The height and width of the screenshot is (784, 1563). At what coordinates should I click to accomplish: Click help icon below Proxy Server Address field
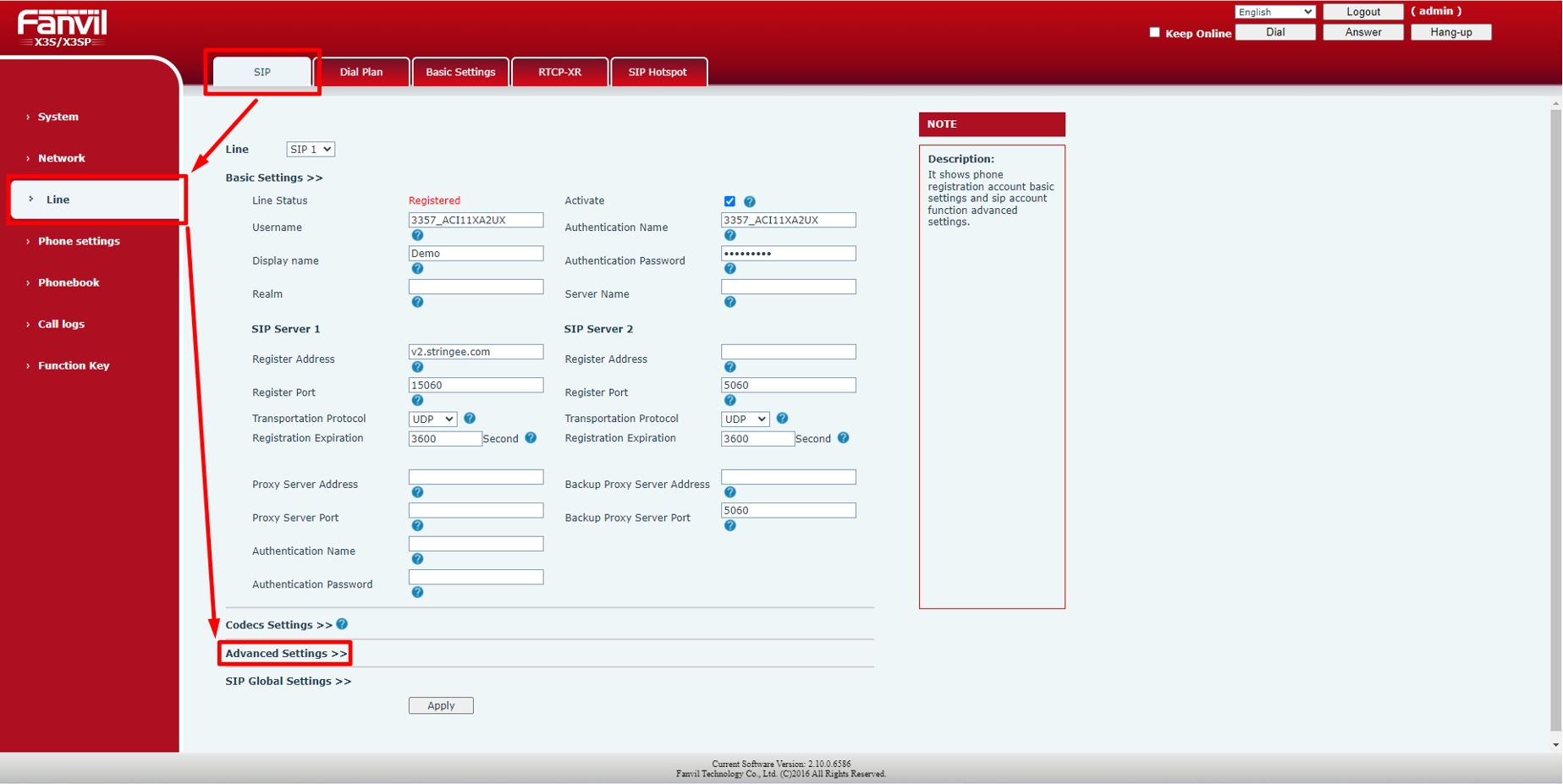click(x=417, y=492)
